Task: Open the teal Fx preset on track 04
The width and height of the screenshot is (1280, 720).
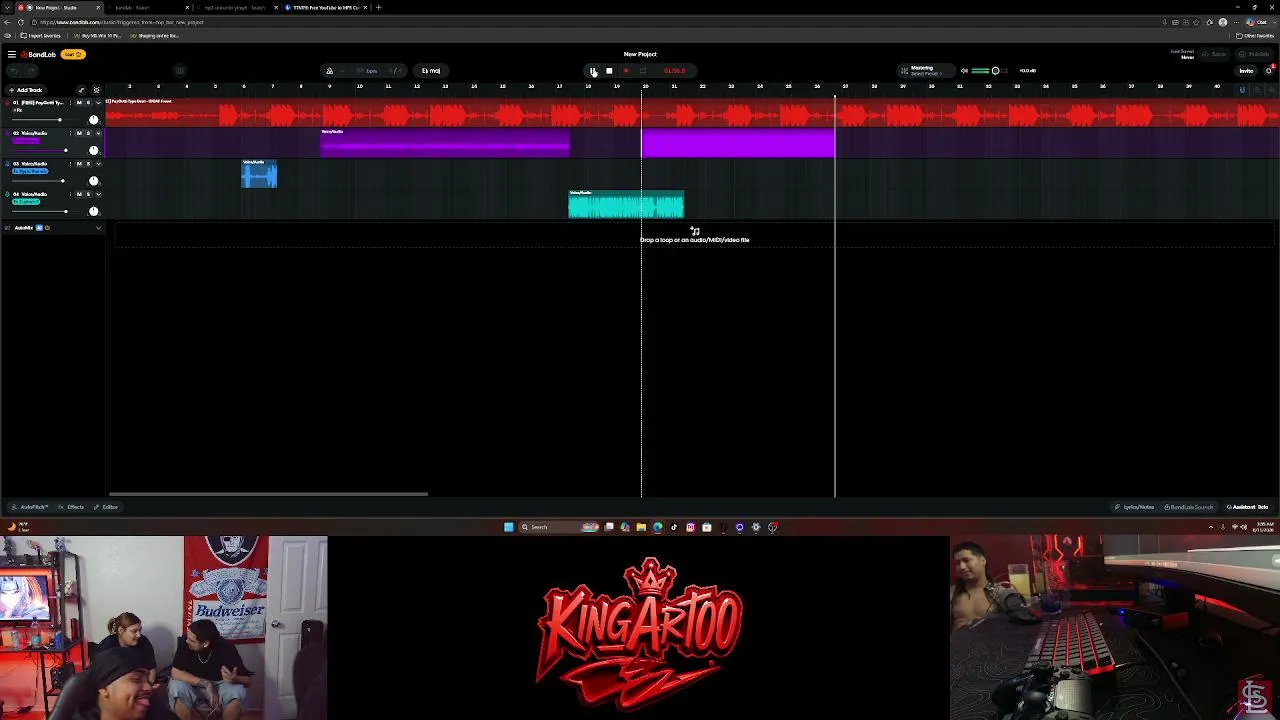Action: coord(26,202)
